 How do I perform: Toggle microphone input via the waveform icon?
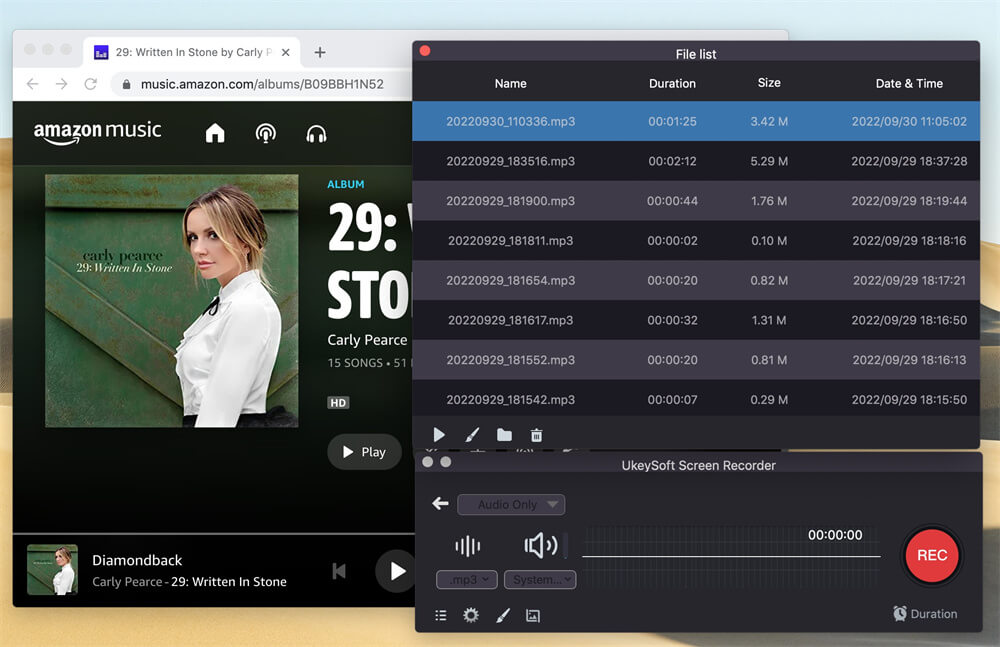(x=467, y=546)
